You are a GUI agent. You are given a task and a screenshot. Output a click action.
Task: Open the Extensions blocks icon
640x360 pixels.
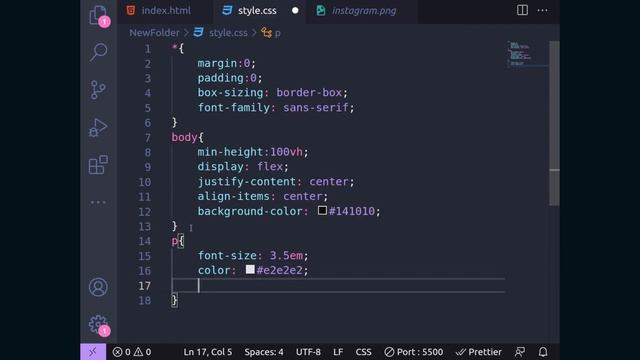click(98, 165)
